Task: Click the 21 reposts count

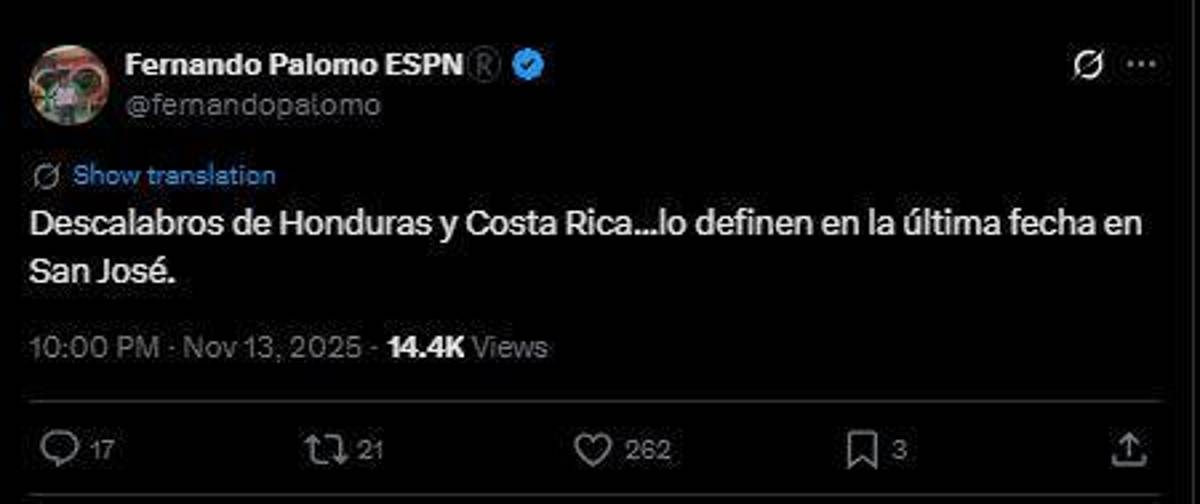Action: 370,450
